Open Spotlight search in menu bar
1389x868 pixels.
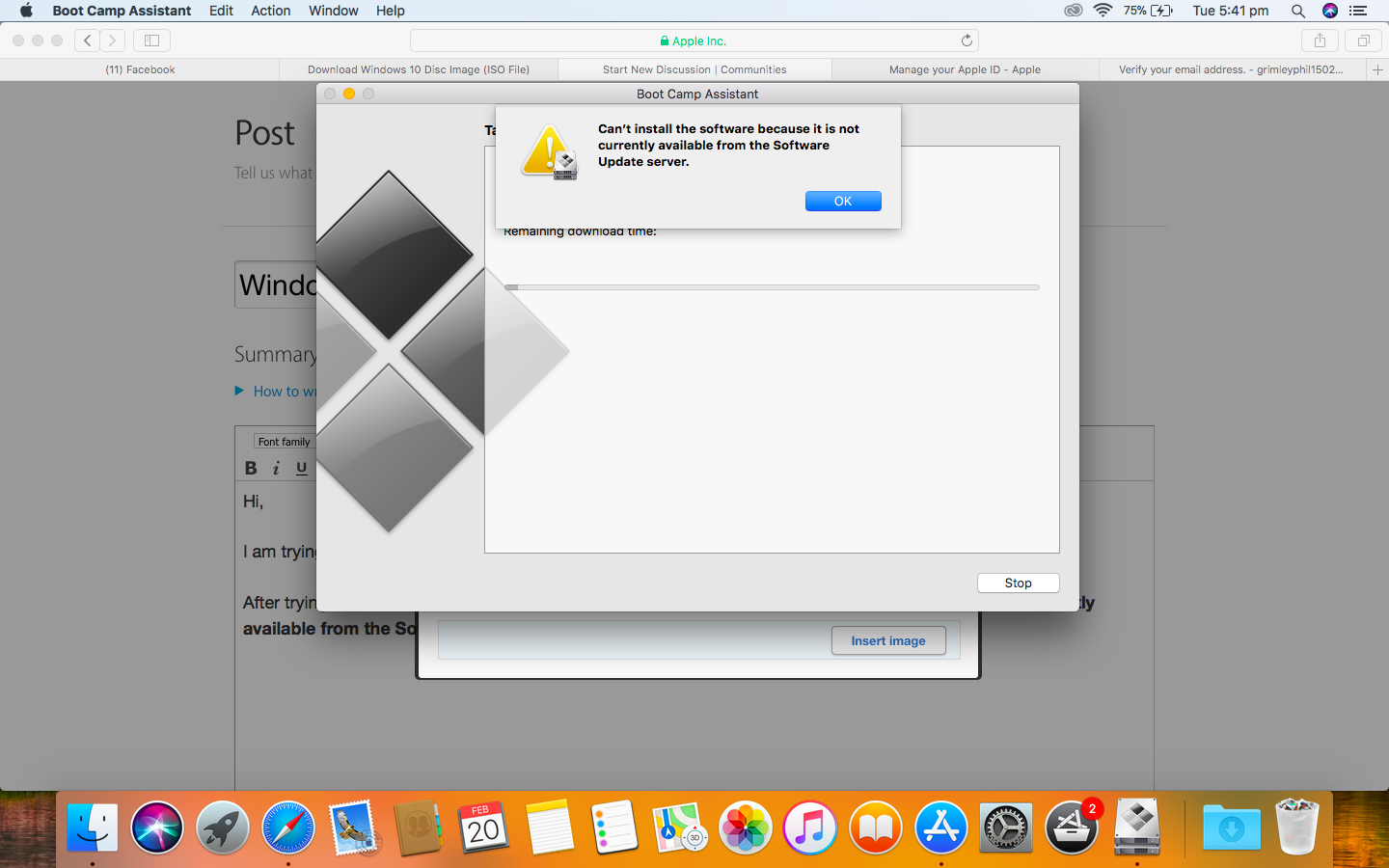pos(1298,11)
